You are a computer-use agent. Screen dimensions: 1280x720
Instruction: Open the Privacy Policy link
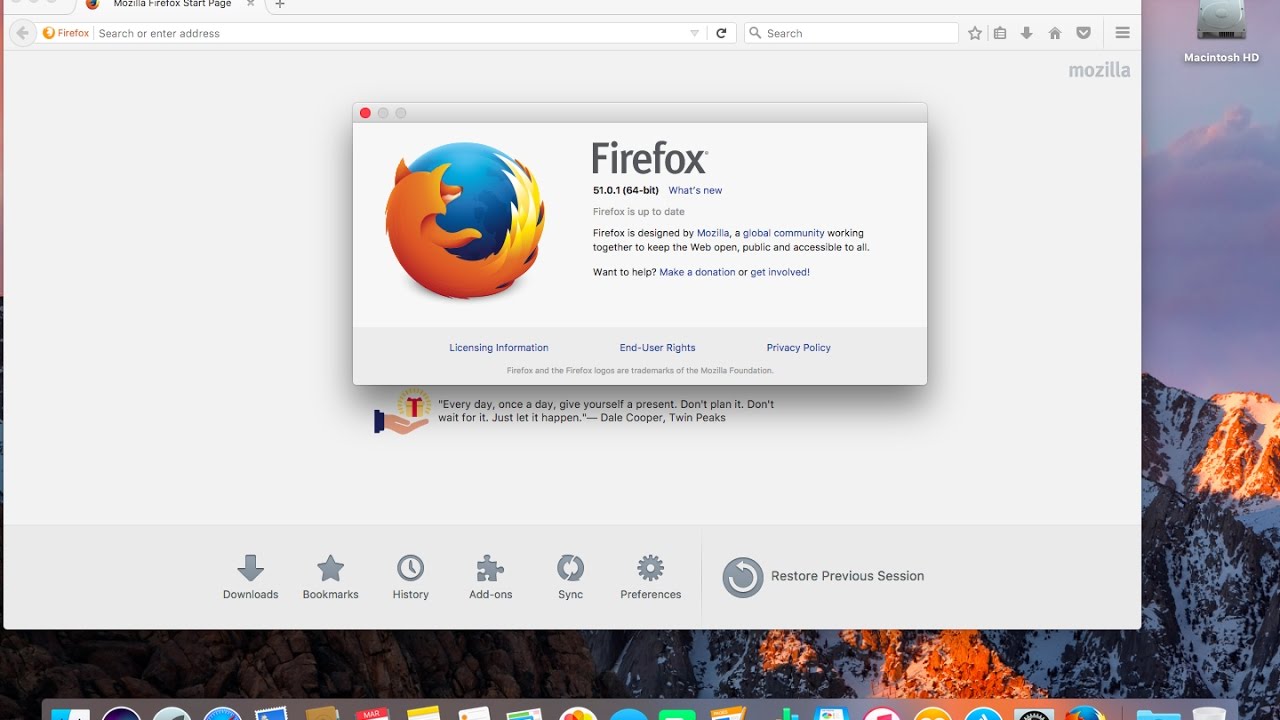click(799, 348)
